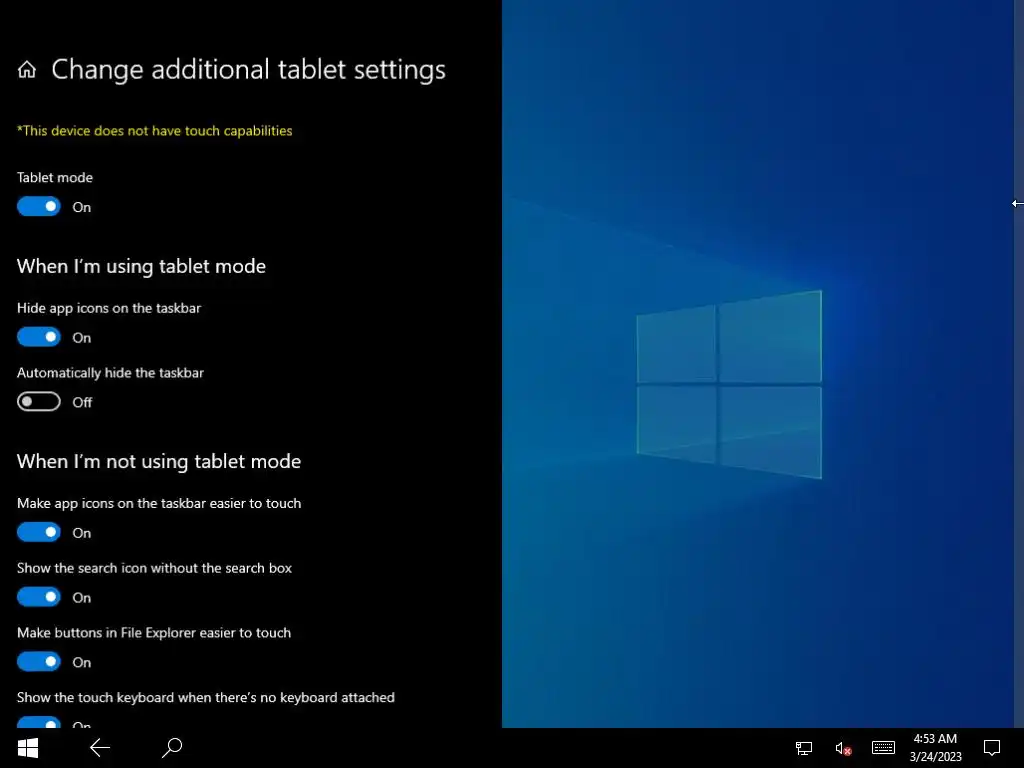Click the 'Tablet mode' label
This screenshot has height=768, width=1024.
tap(55, 178)
